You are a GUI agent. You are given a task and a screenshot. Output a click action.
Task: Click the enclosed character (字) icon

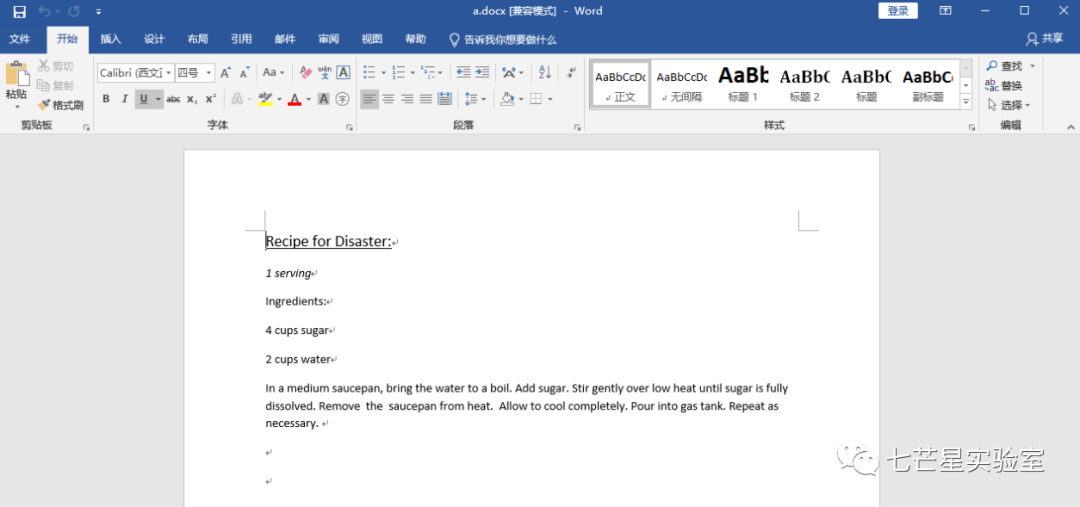[342, 99]
